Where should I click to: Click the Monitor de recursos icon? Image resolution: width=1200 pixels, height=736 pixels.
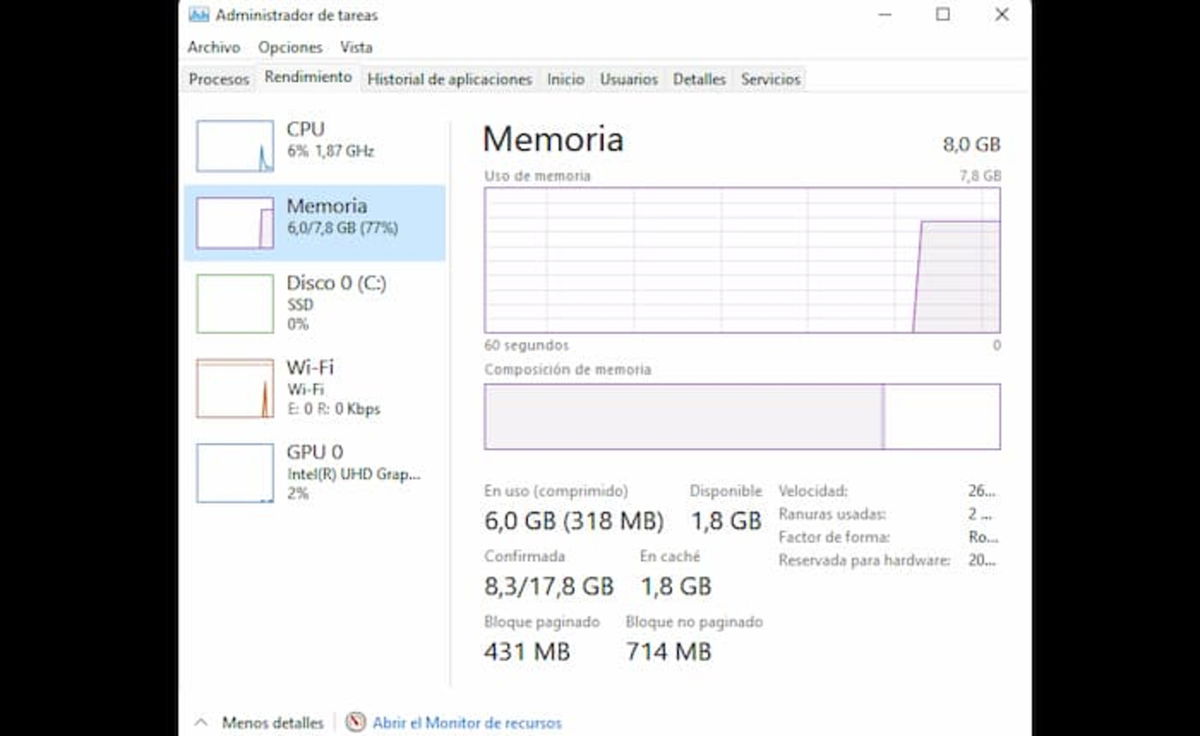pos(353,722)
